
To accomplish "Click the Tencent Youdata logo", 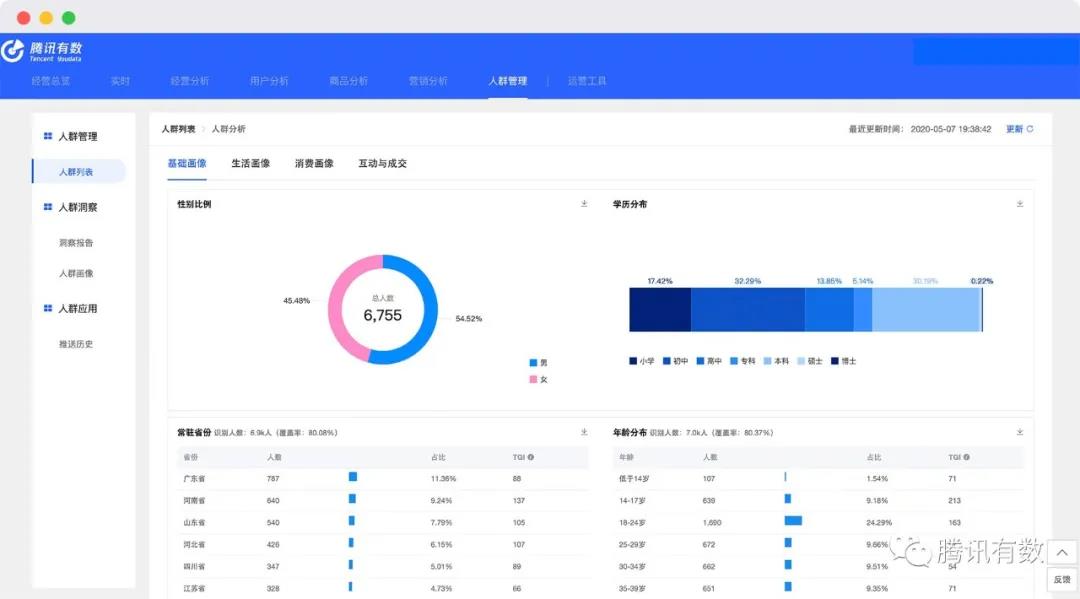I will pos(42,50).
